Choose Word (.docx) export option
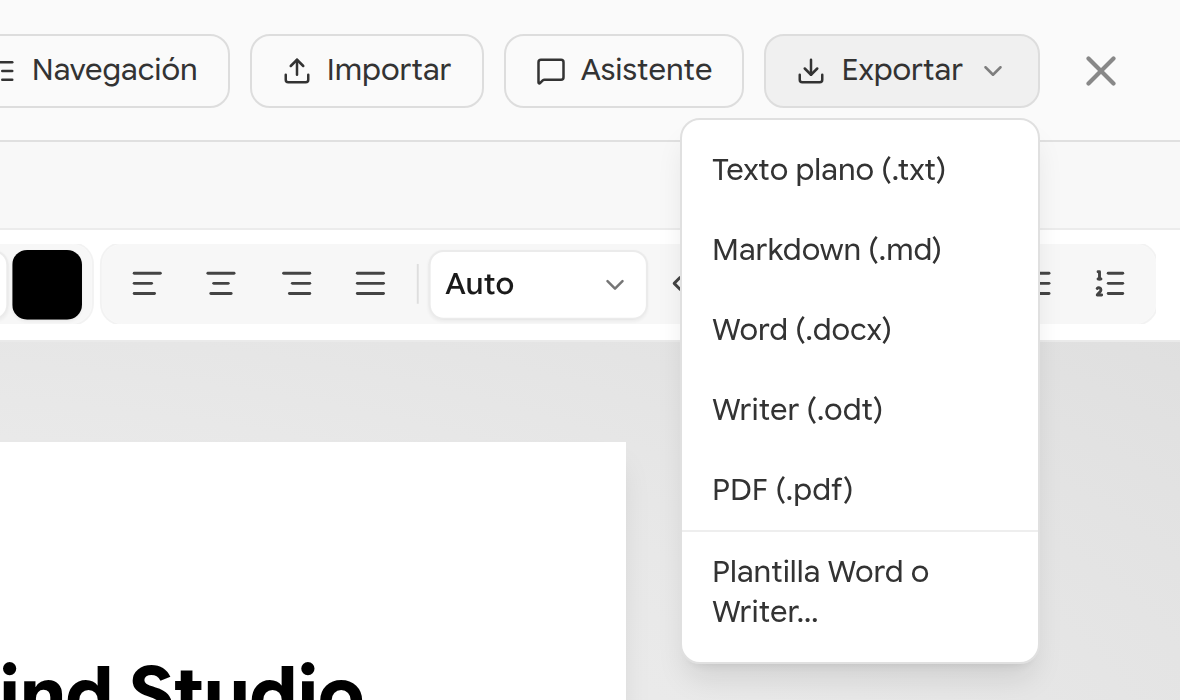1180x700 pixels. click(x=859, y=330)
